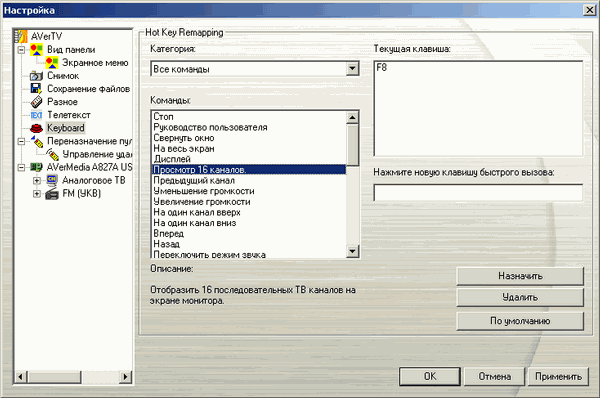Viewport: 600px width, 398px height.
Task: Click the commands list scroll-down arrow
Action: coord(352,251)
